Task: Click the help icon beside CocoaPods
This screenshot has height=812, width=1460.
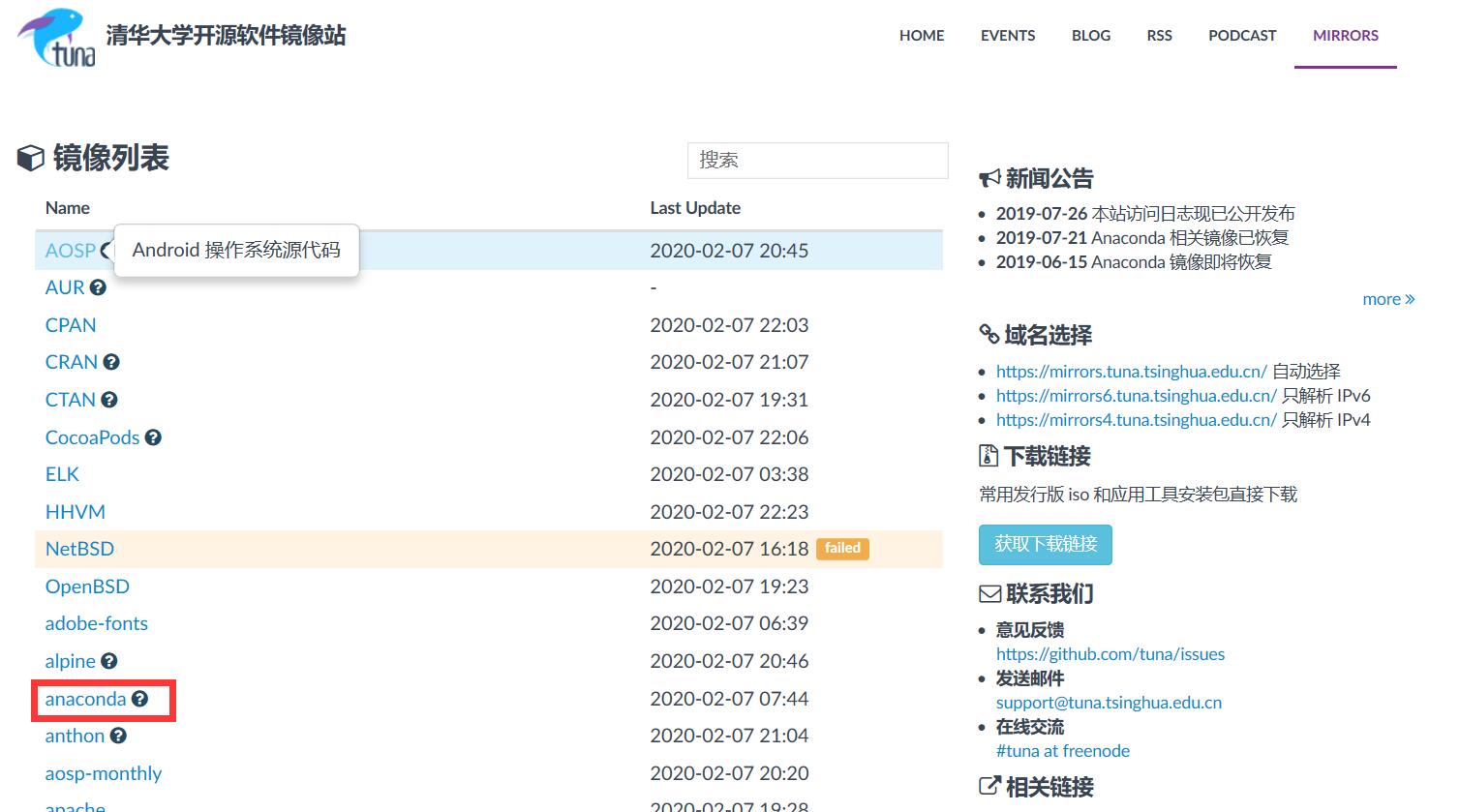Action: tap(153, 437)
